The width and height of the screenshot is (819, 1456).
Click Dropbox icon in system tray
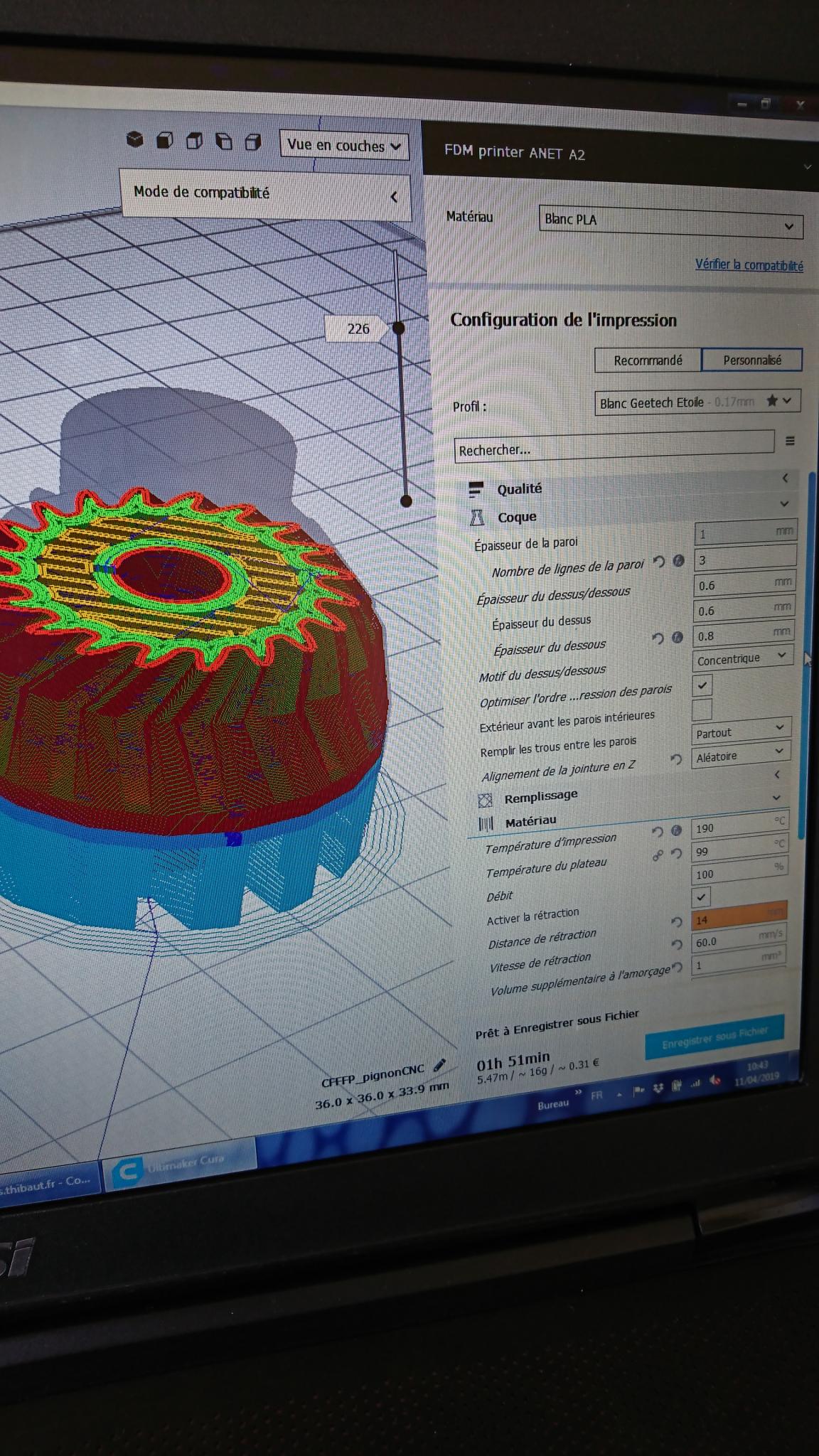point(658,1087)
